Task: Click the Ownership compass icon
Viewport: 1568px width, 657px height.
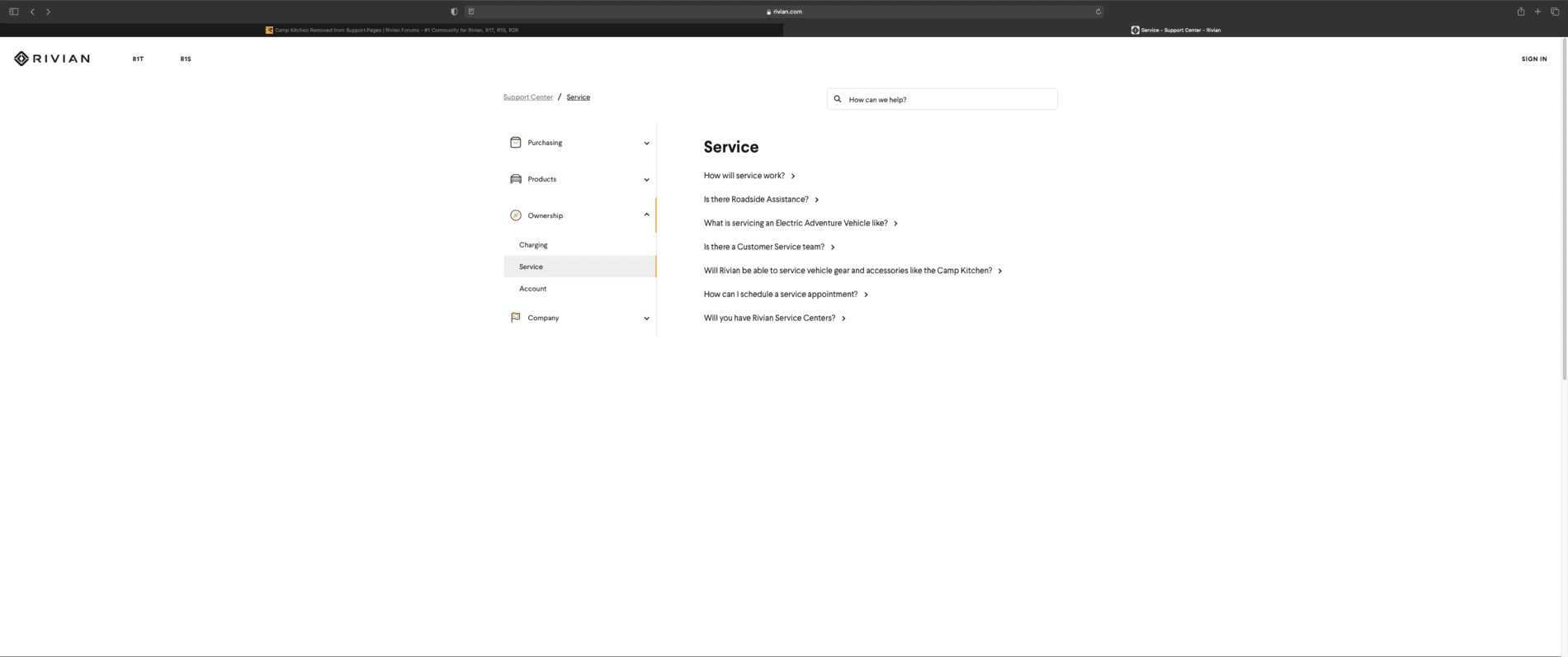Action: pyautogui.click(x=516, y=215)
